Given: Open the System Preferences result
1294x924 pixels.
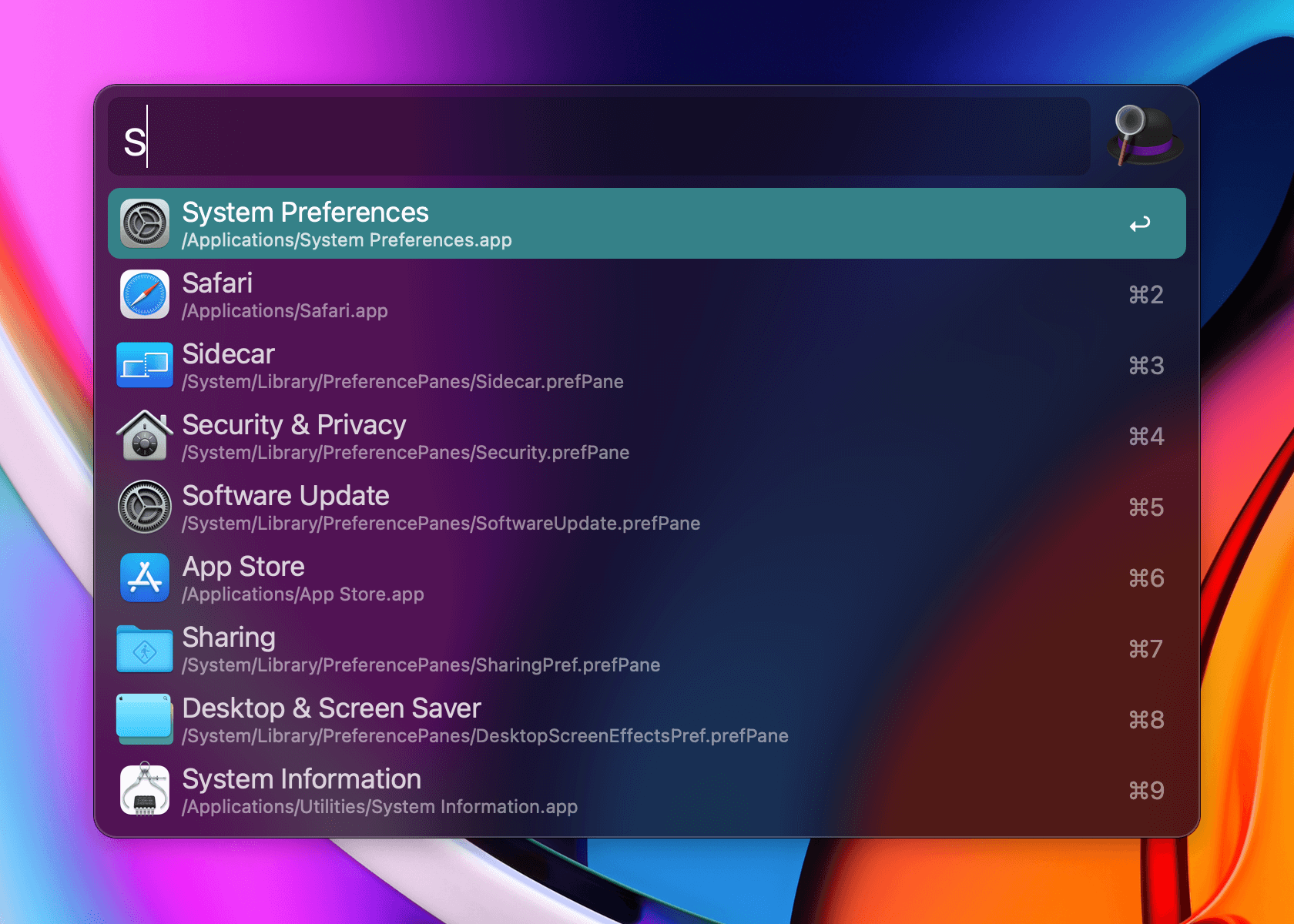Looking at the screenshot, I should pos(462,223).
